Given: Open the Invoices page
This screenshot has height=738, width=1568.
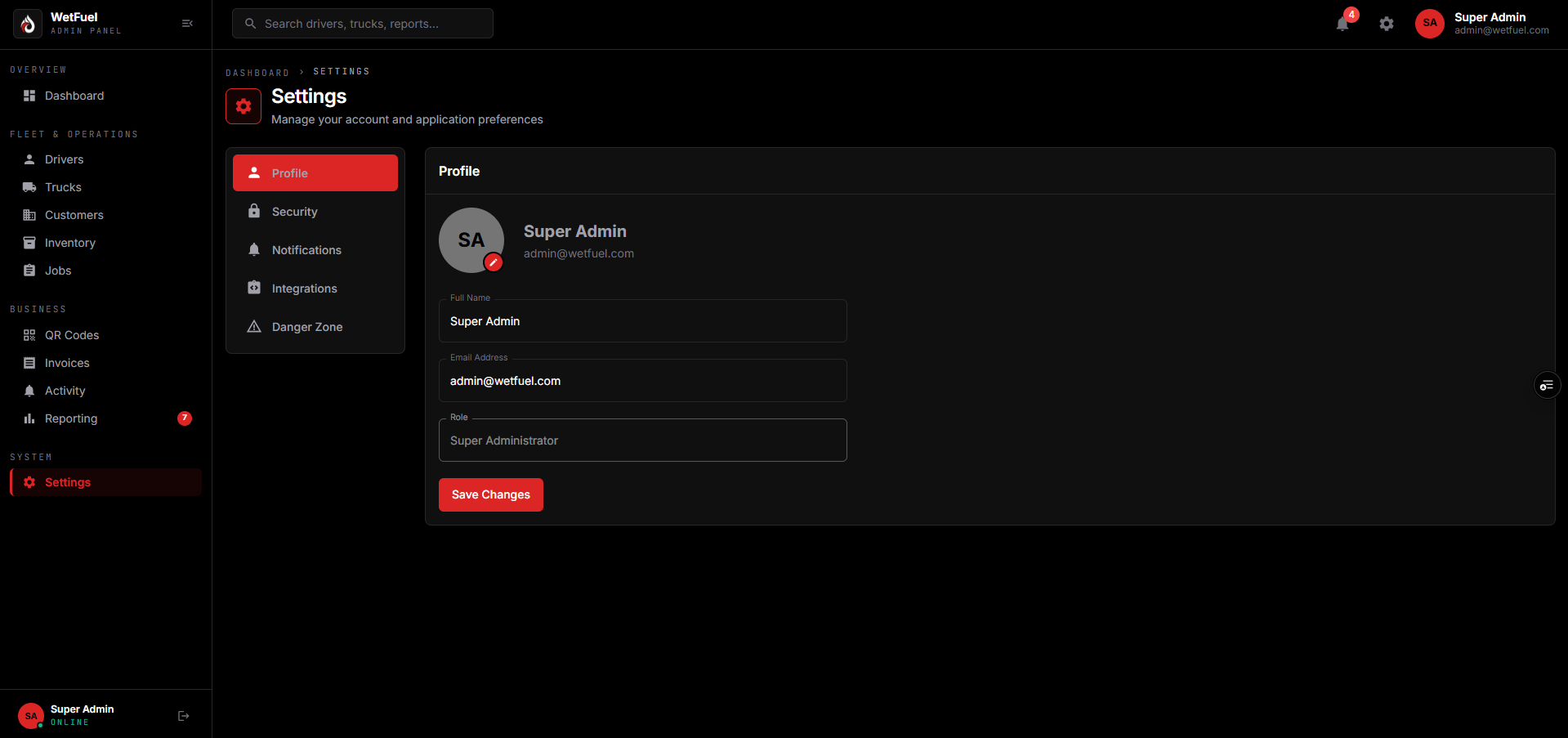Looking at the screenshot, I should (105, 363).
